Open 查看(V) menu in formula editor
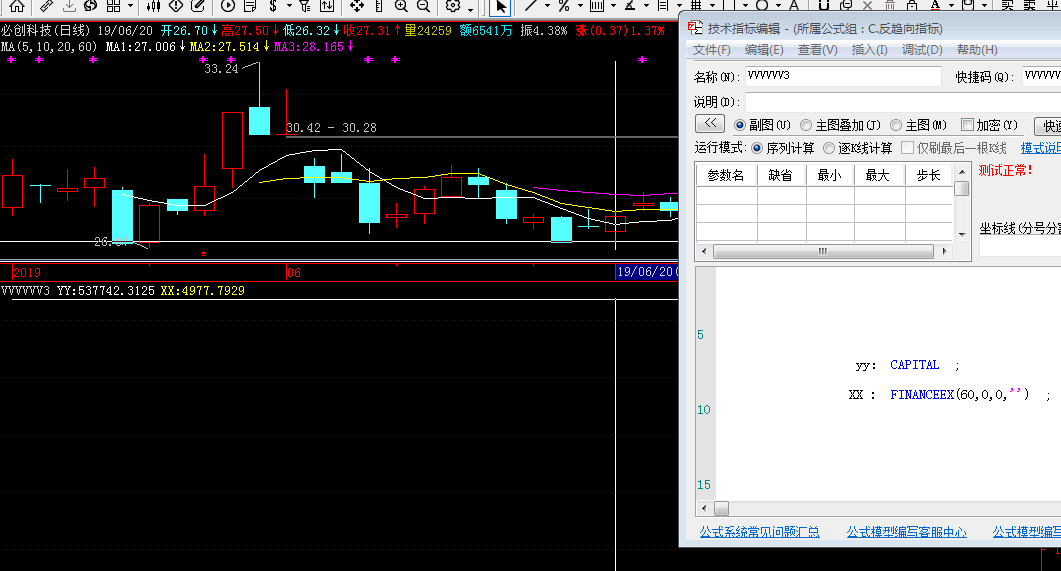 pos(817,50)
